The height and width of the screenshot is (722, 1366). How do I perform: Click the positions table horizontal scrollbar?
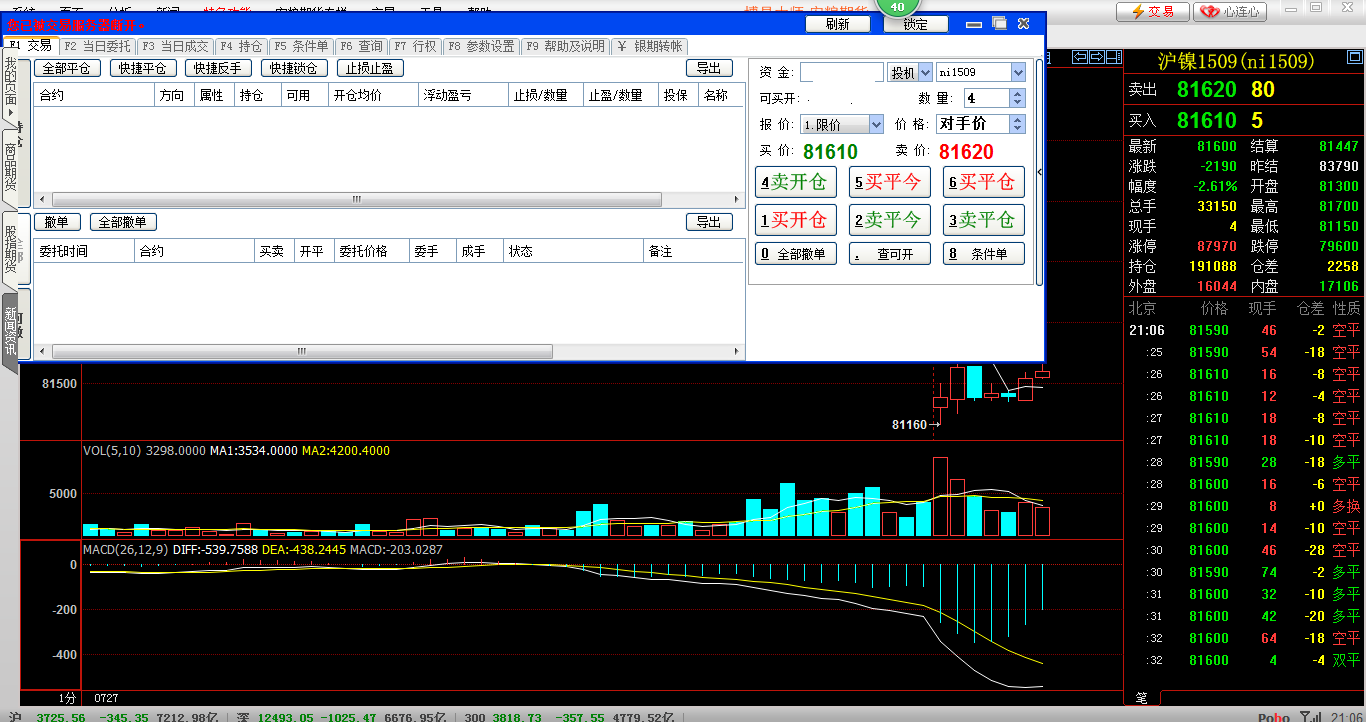355,200
